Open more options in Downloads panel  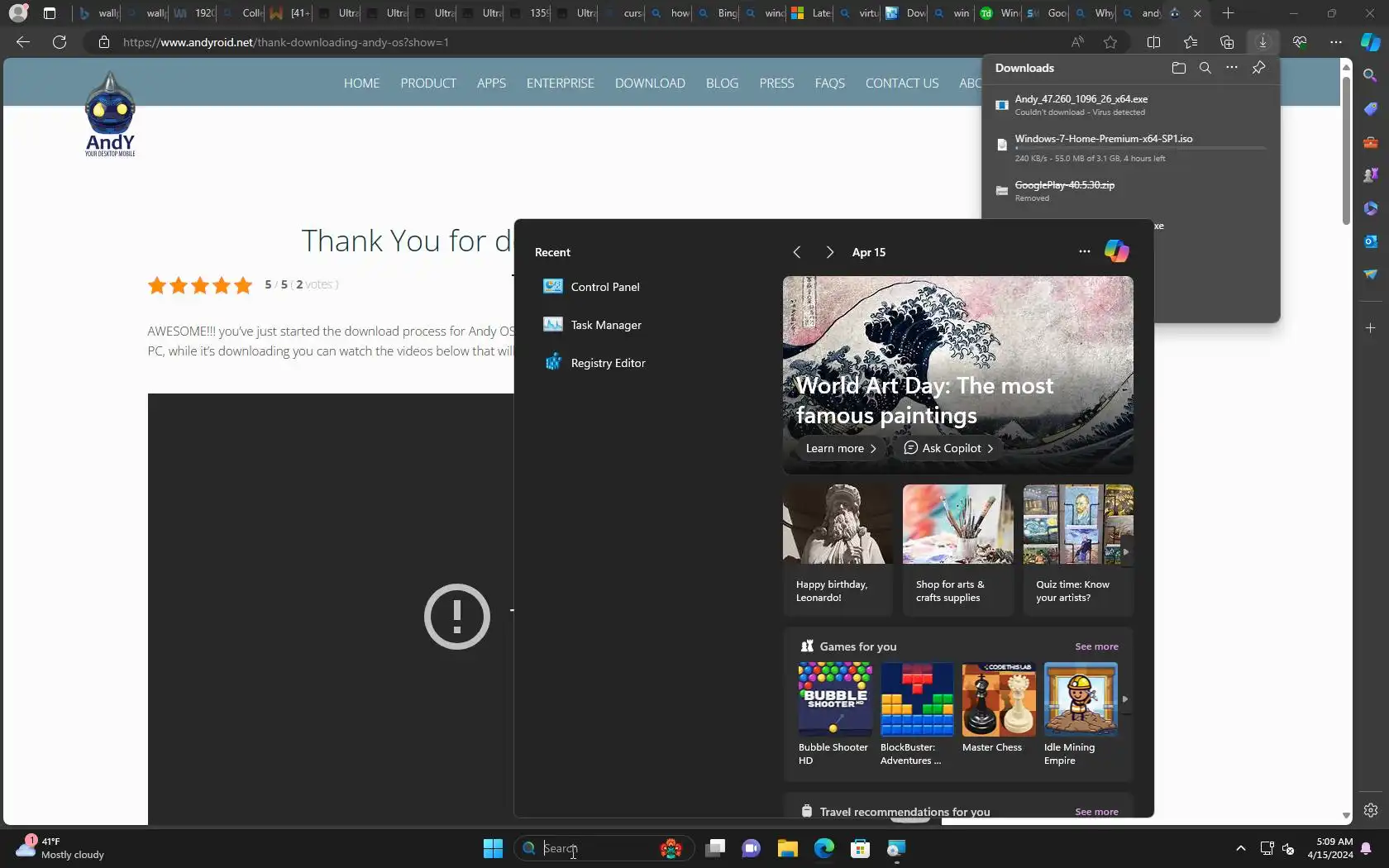coord(1232,68)
